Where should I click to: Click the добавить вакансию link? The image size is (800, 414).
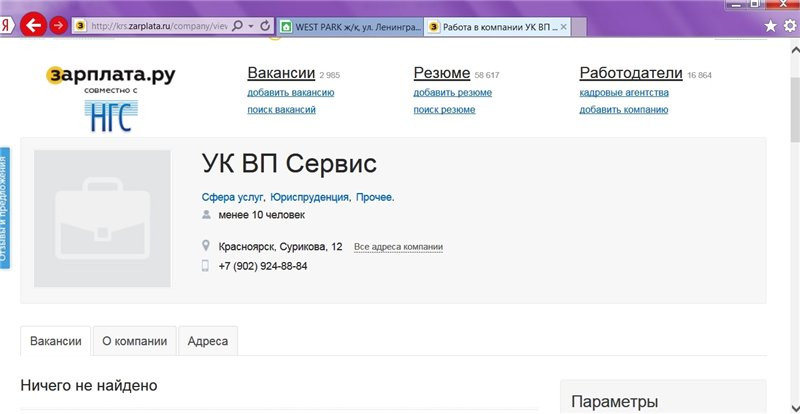(x=291, y=93)
